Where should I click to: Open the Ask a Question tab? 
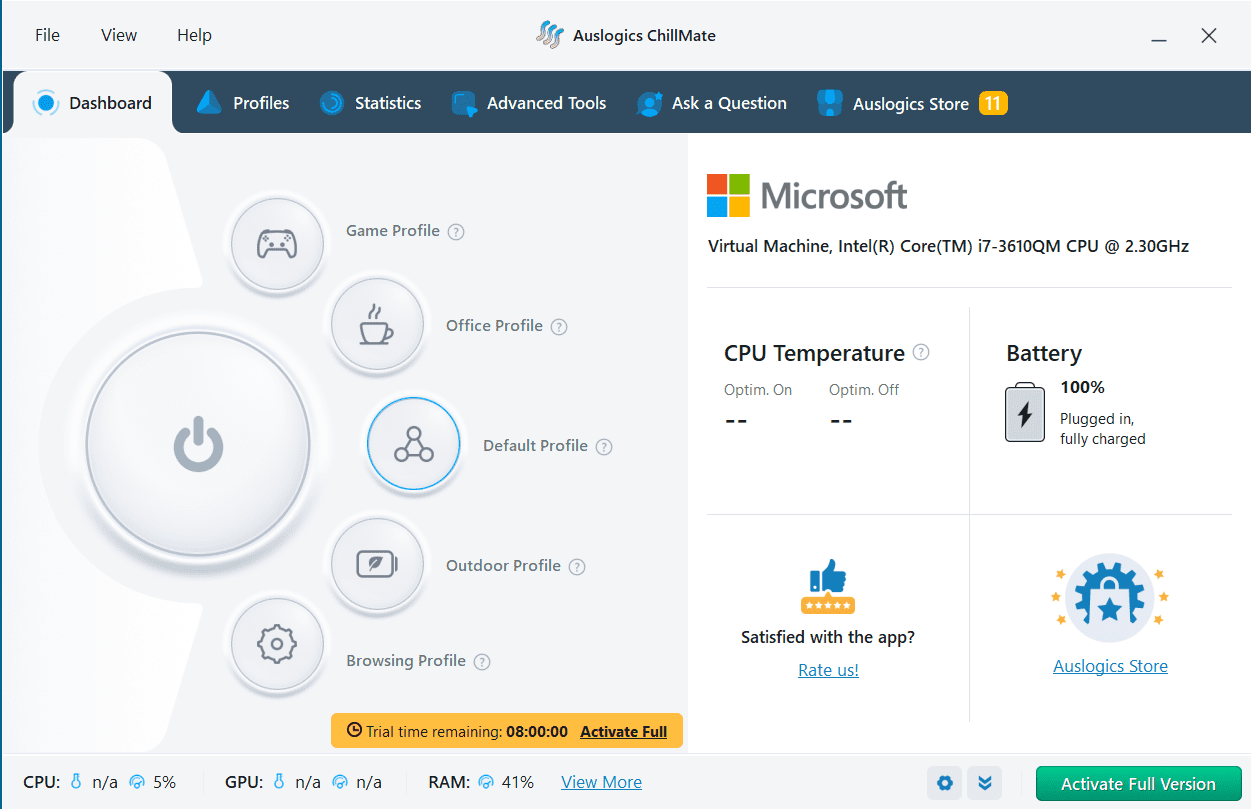coord(712,102)
